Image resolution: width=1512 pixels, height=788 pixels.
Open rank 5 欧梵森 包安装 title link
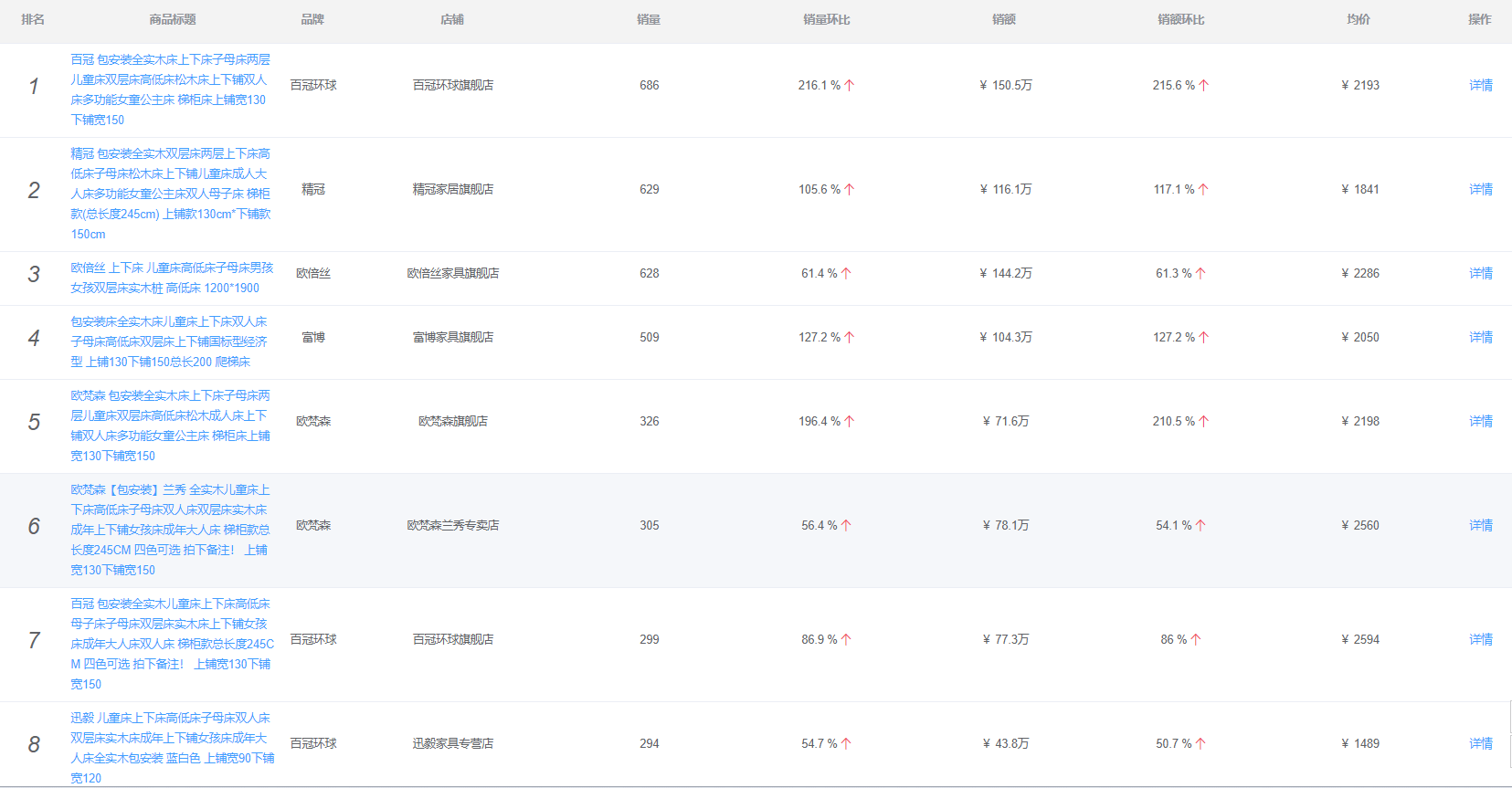pyautogui.click(x=171, y=426)
